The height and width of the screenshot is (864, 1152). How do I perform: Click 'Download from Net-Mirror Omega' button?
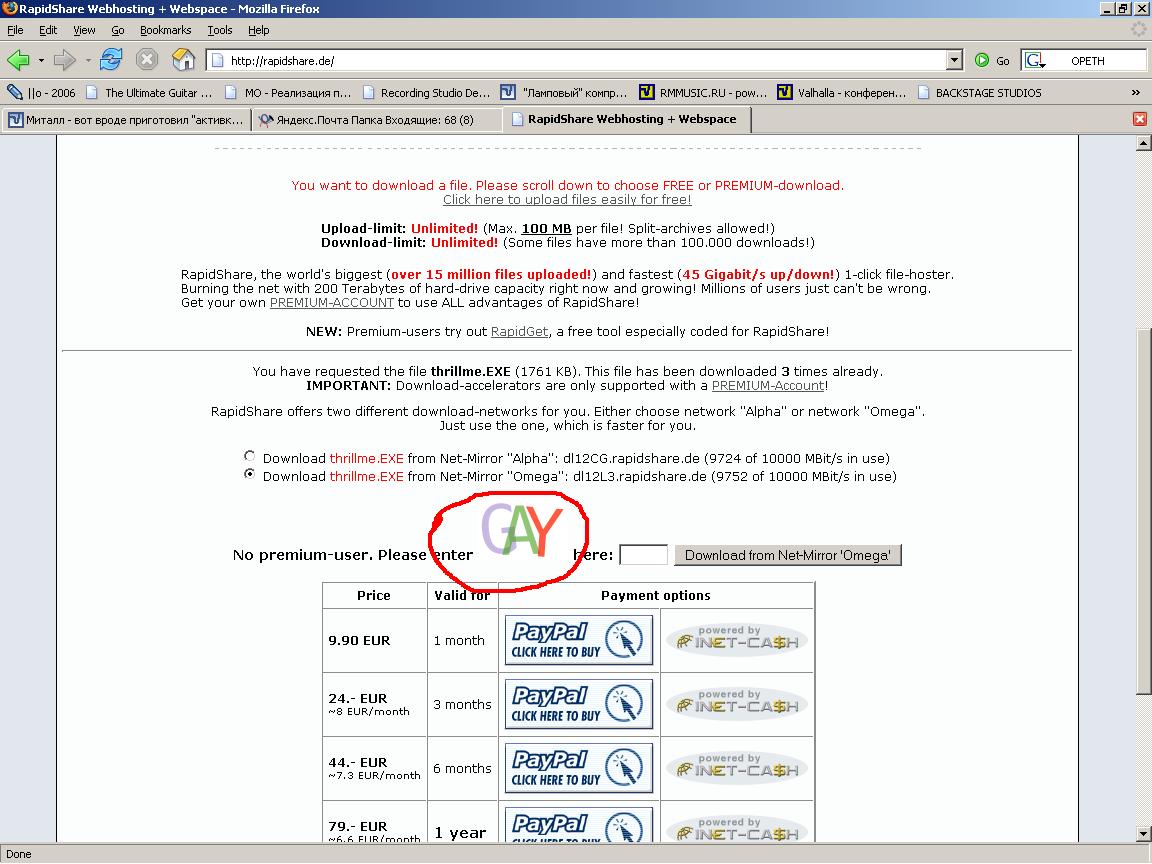pos(788,555)
